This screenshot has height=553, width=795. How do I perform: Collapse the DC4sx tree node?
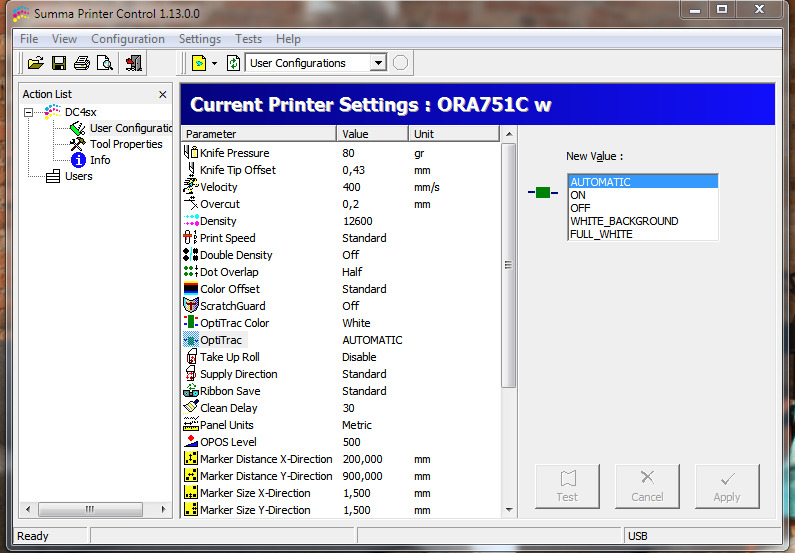29,112
